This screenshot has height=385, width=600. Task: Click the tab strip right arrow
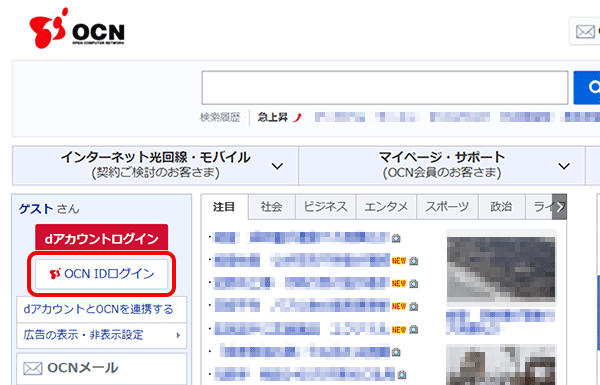coord(559,207)
